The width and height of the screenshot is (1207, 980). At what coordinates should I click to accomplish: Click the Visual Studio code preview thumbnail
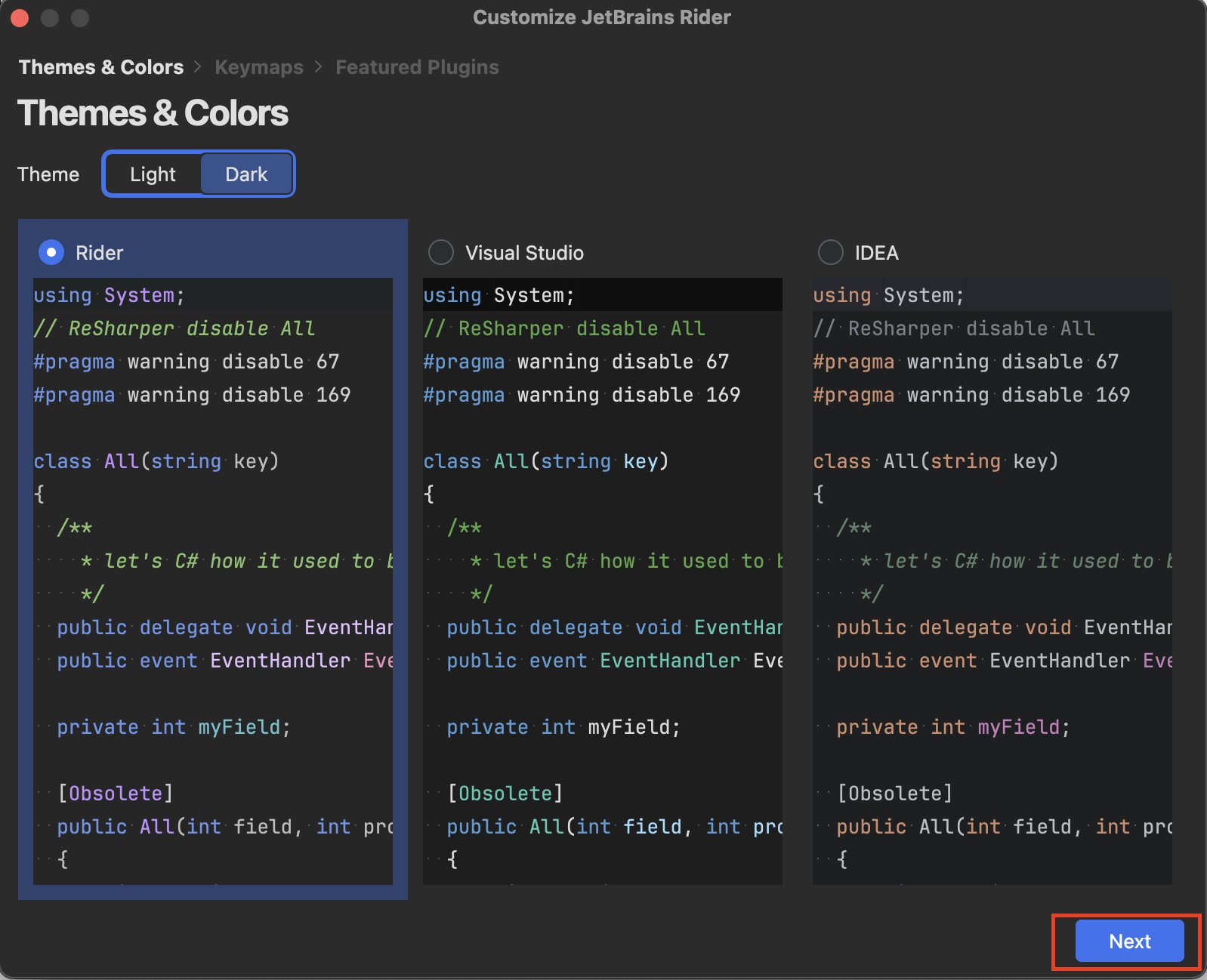pos(603,581)
